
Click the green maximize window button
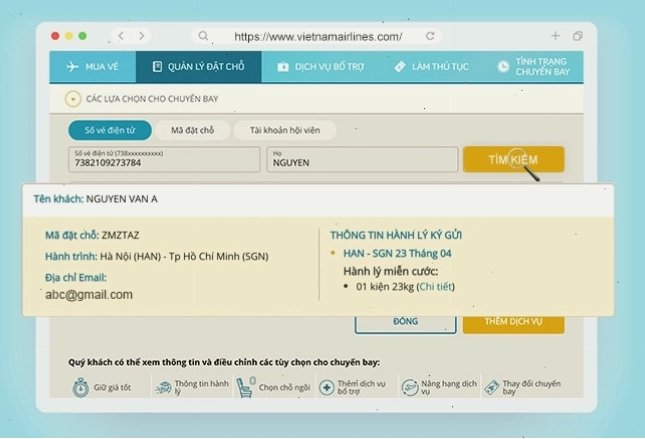point(83,36)
